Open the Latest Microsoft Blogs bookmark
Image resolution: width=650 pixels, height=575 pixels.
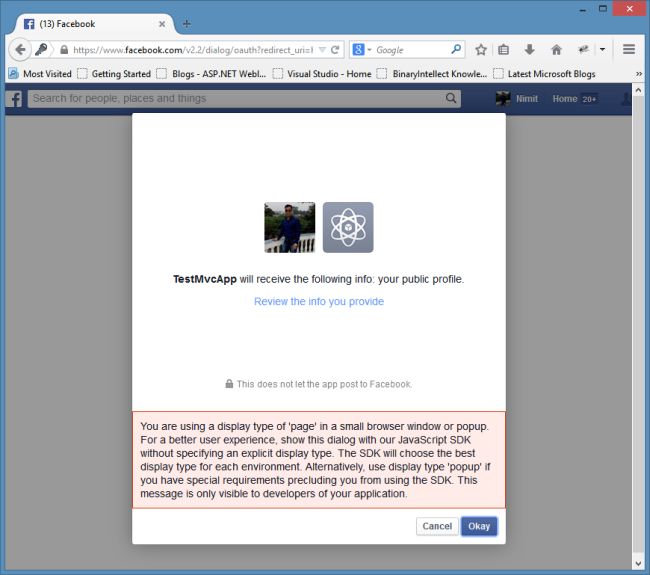[x=545, y=74]
